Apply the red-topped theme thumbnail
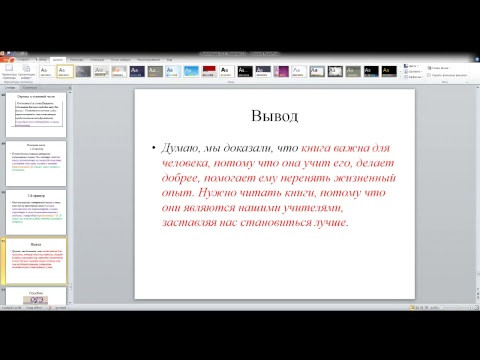This screenshot has width=480, height=360. click(209, 71)
